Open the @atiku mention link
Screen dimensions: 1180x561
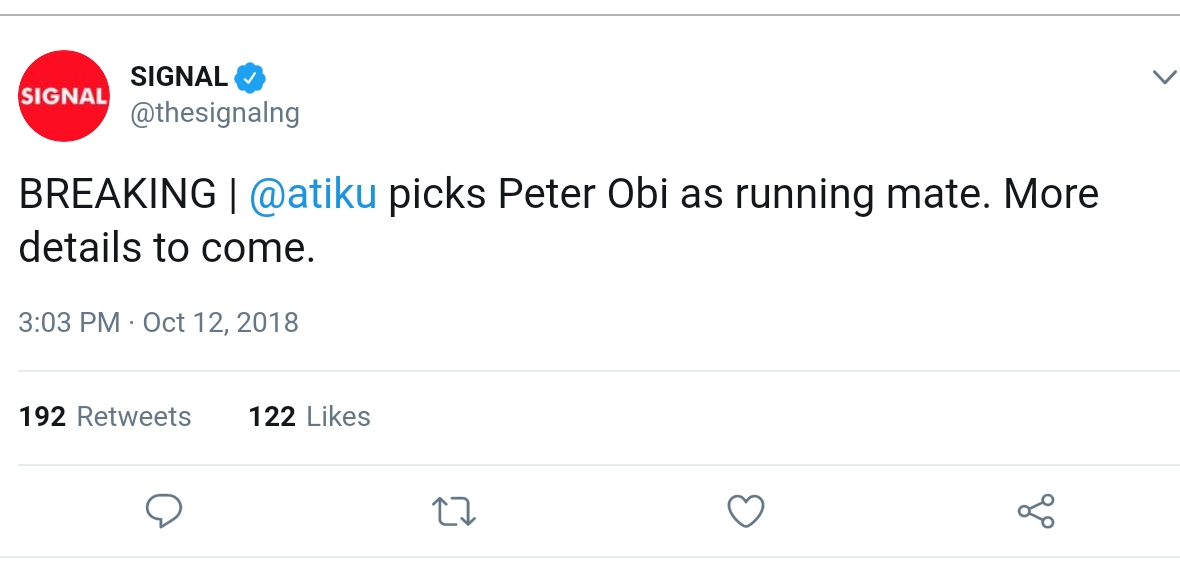(312, 193)
